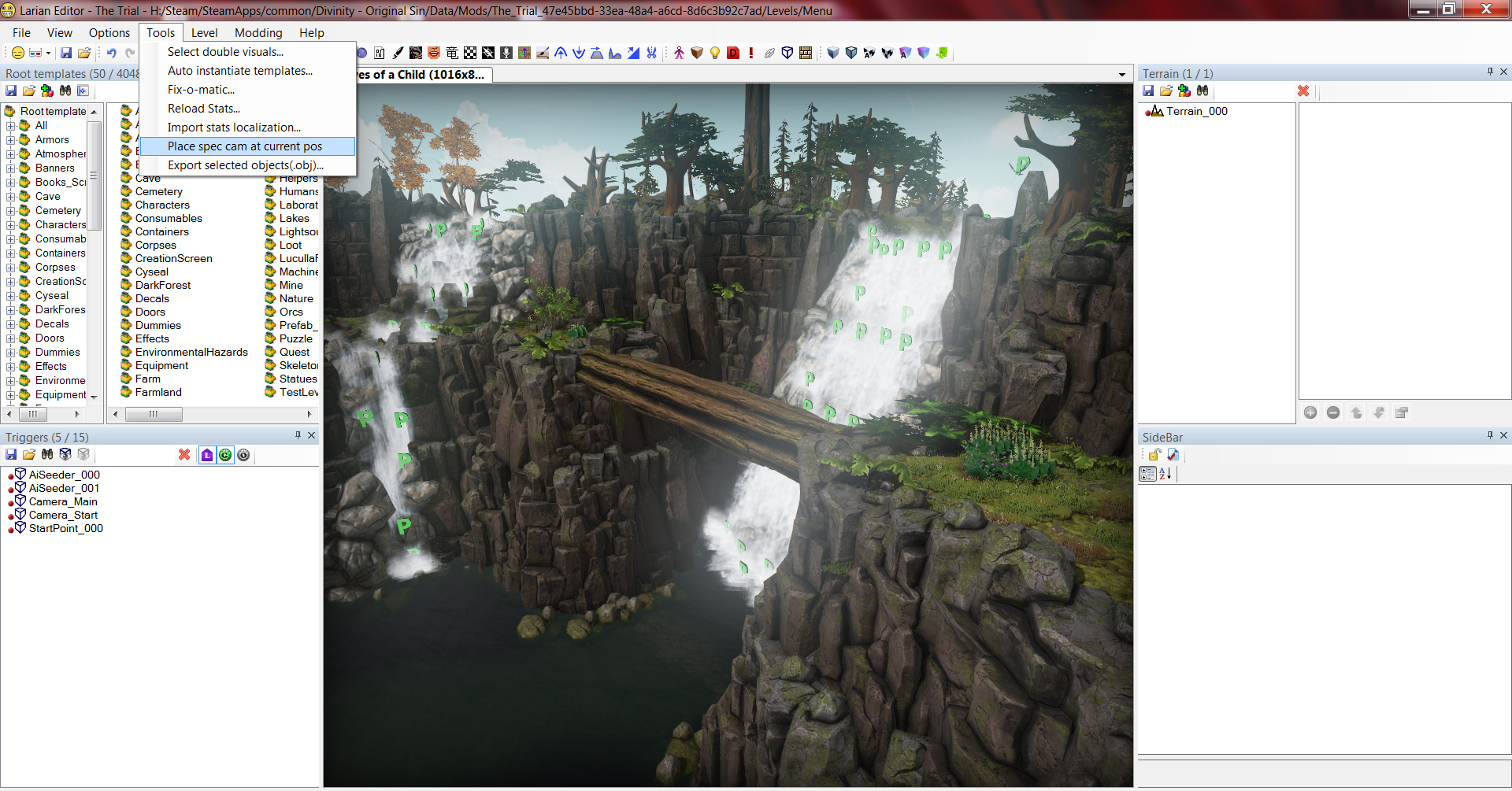
Task: Select the paint brush tool icon
Action: click(x=398, y=53)
